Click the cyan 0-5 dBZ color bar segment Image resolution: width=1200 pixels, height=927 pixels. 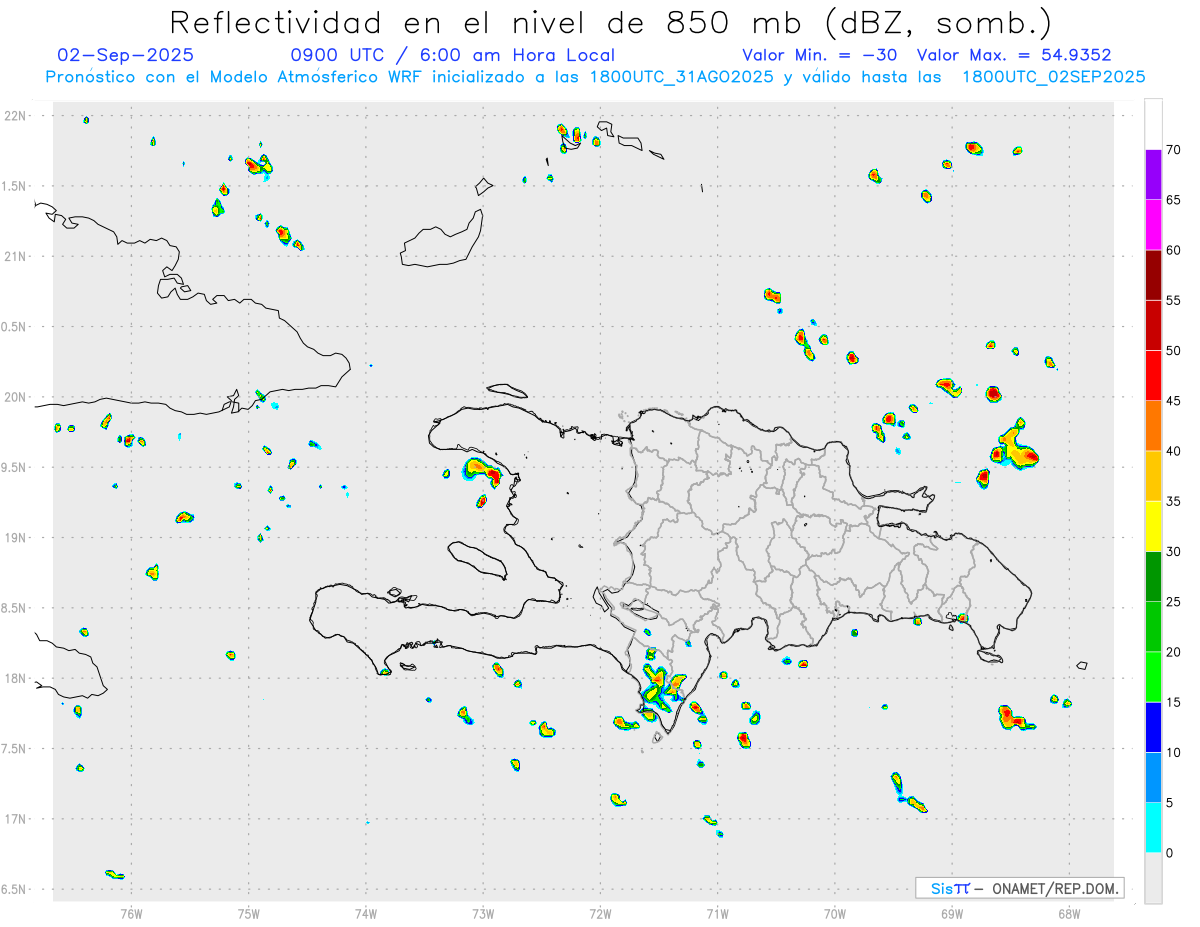(x=1153, y=828)
